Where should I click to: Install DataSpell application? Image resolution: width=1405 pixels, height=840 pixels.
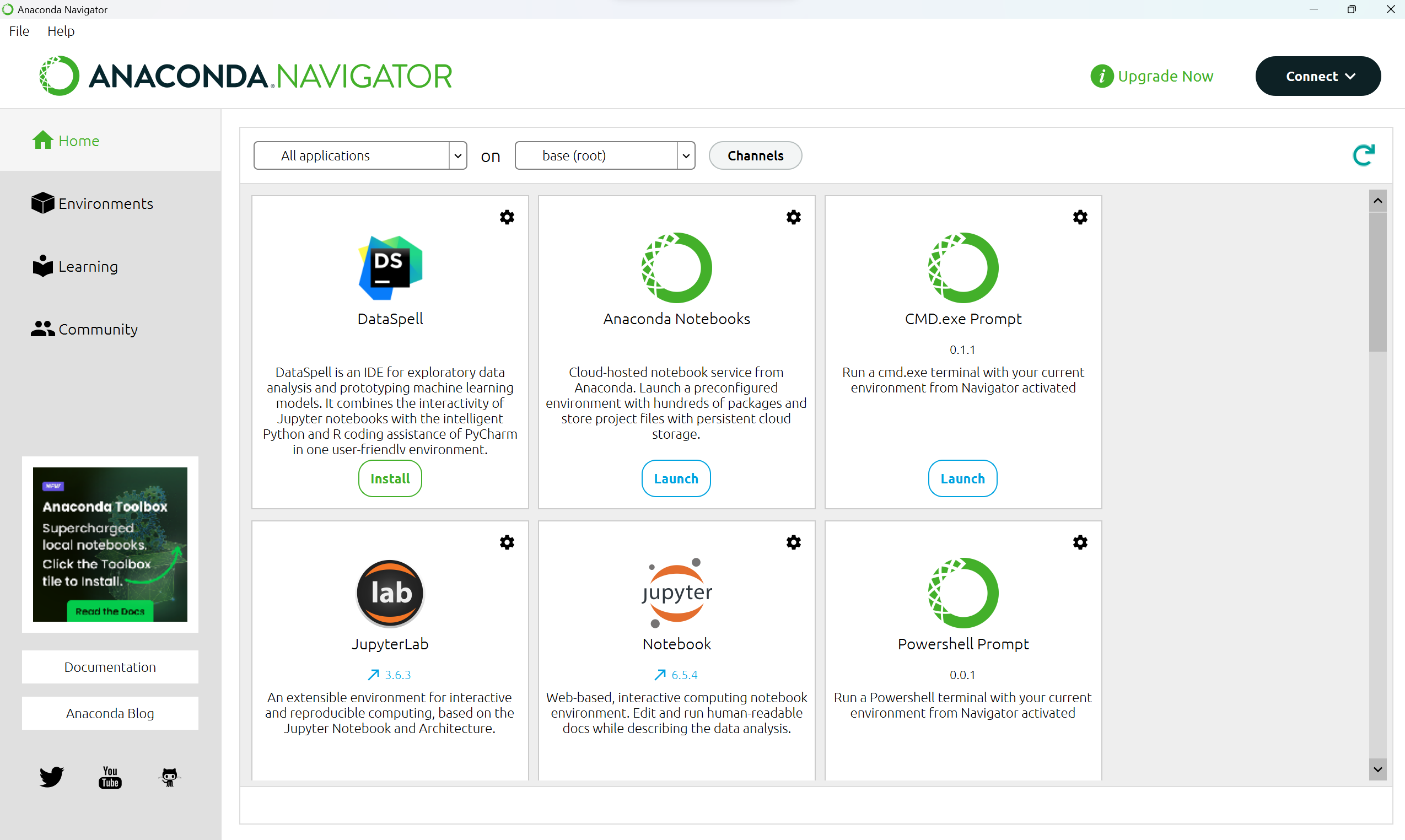(390, 478)
